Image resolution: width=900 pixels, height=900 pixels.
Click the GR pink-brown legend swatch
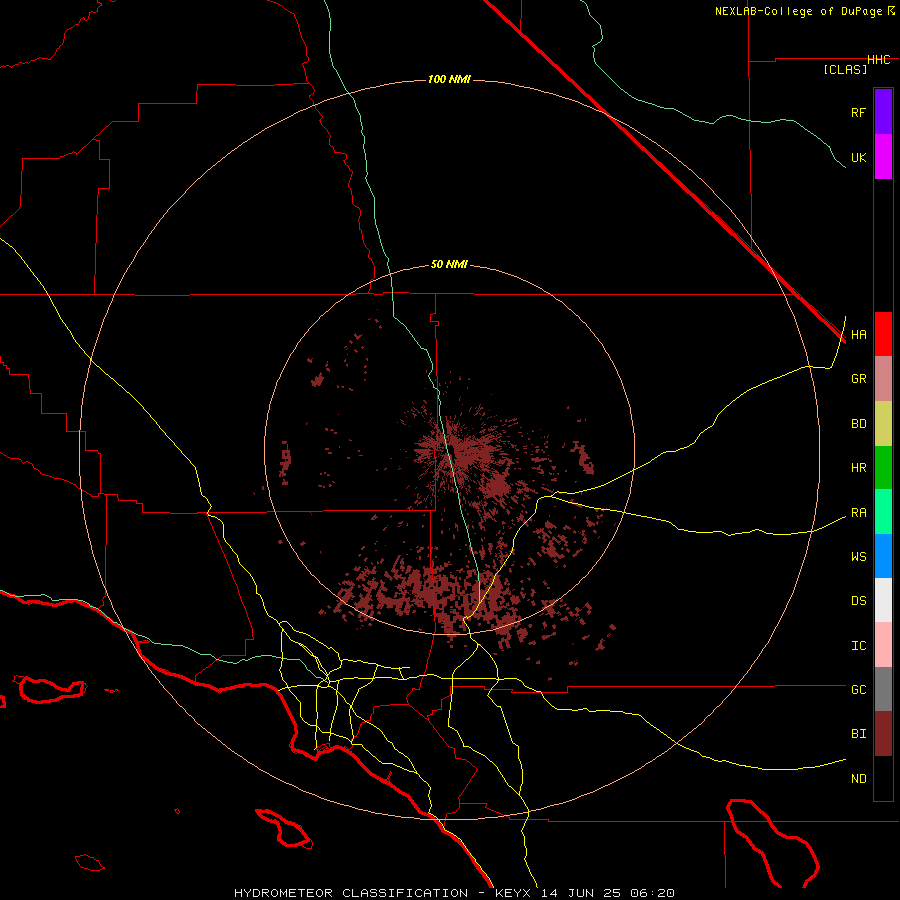[883, 379]
